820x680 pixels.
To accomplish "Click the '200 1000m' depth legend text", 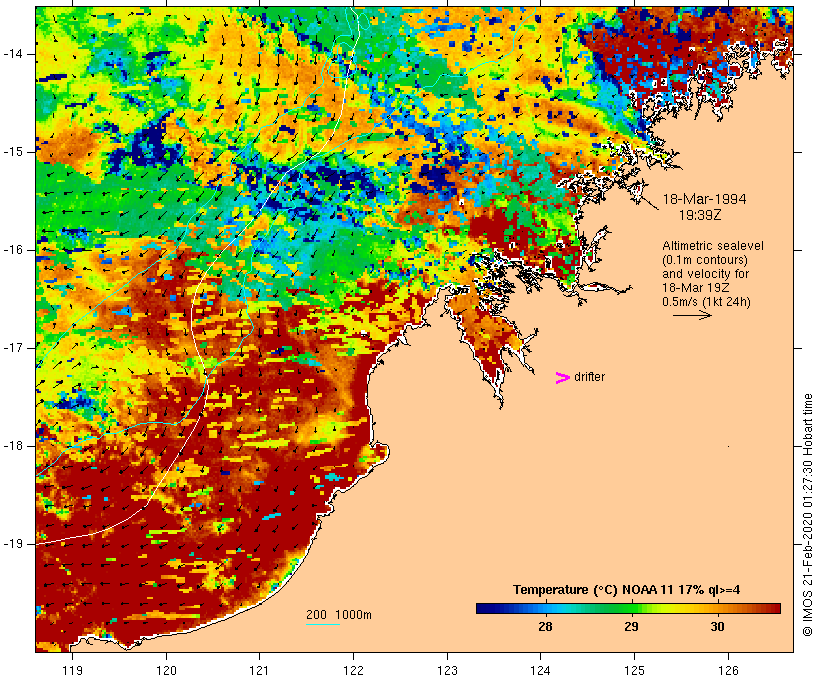I will [338, 614].
